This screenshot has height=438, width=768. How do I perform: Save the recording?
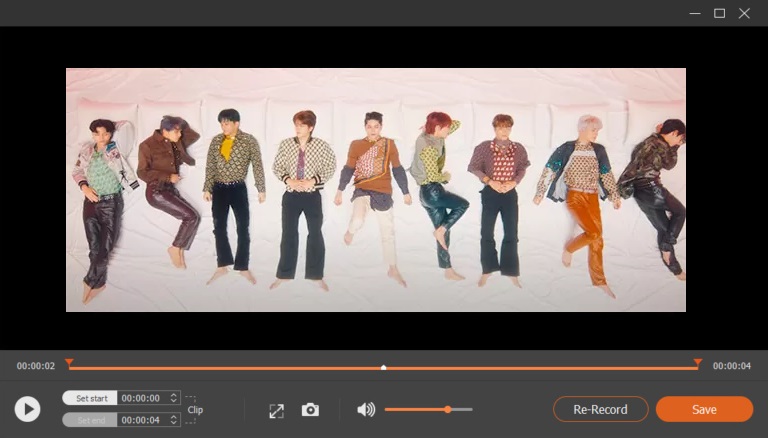click(704, 409)
